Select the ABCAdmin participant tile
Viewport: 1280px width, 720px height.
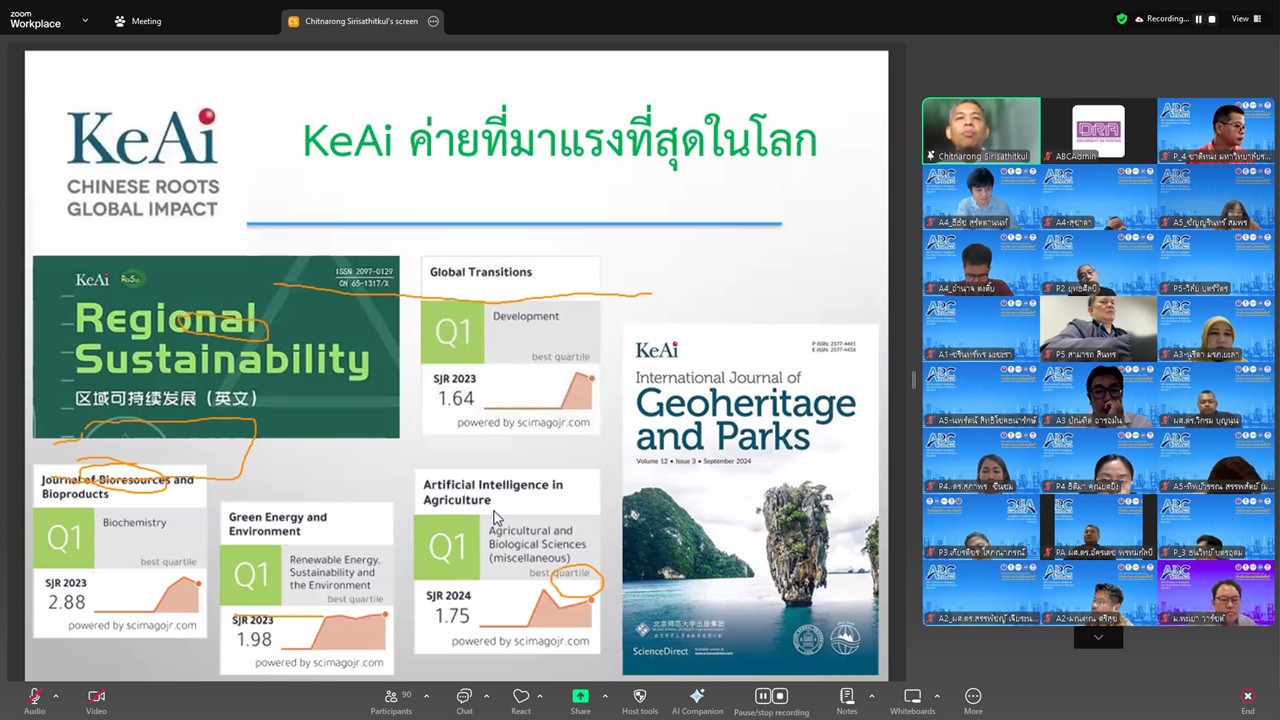1098,130
